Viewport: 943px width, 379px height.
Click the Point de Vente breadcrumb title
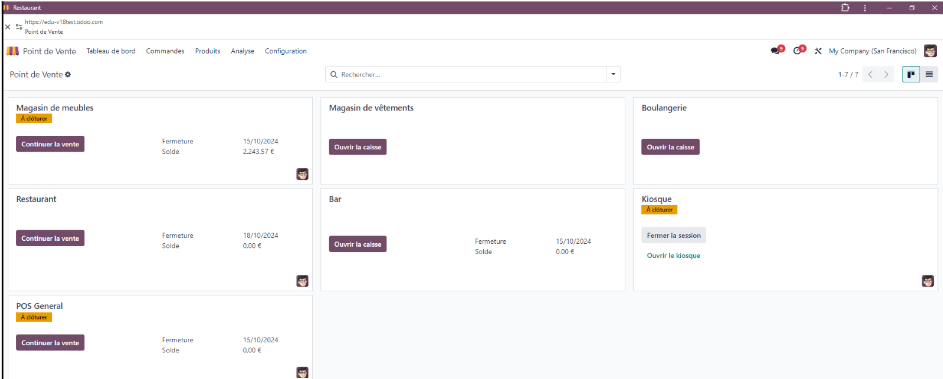pos(36,75)
